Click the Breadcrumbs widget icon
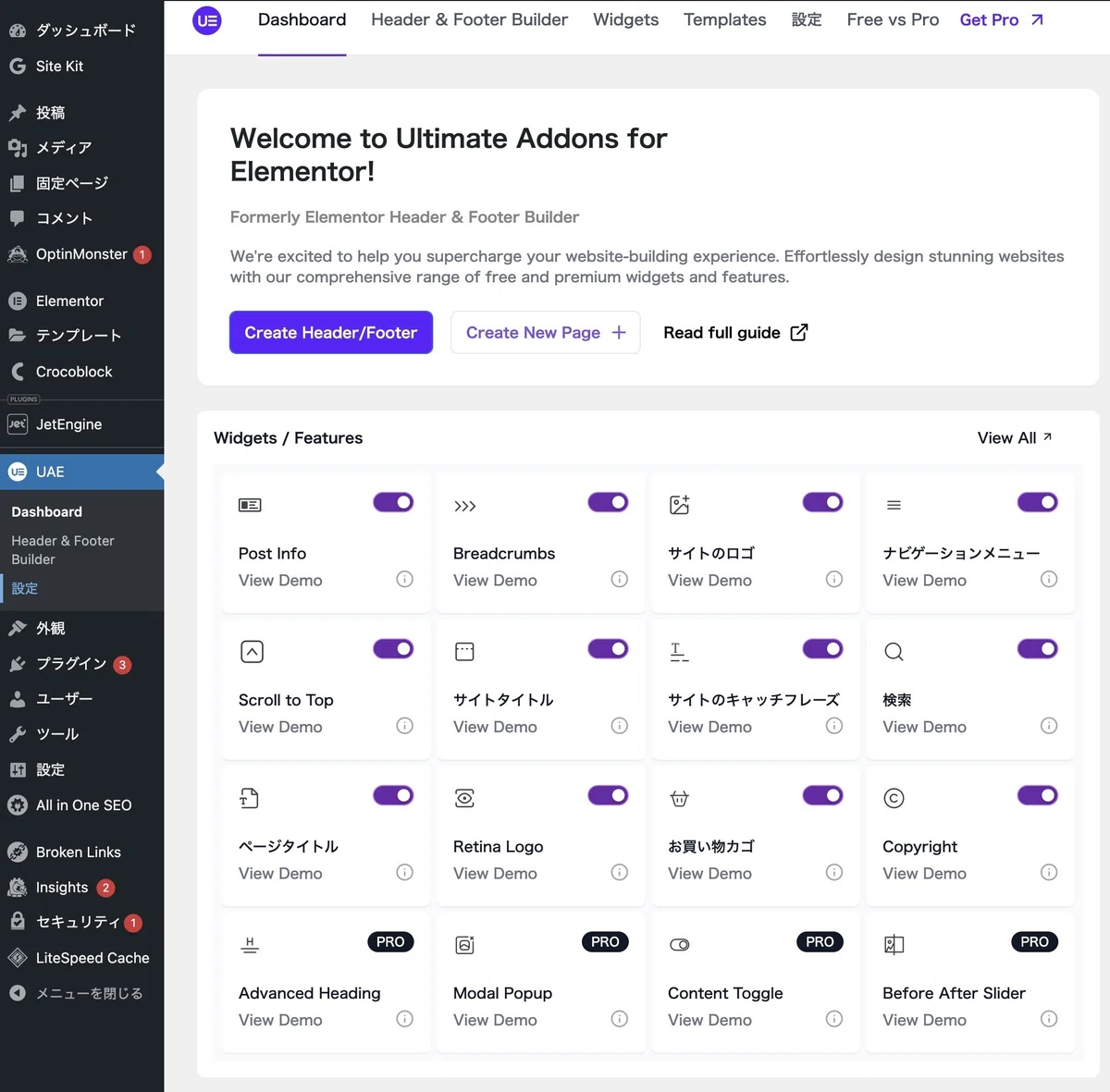1110x1092 pixels. point(465,506)
